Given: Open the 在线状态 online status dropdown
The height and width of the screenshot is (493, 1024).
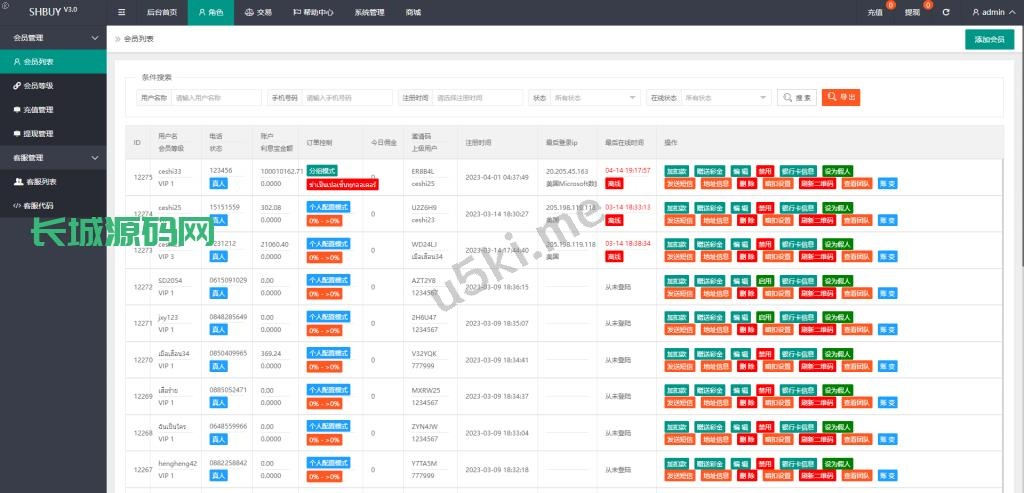Looking at the screenshot, I should pos(725,98).
